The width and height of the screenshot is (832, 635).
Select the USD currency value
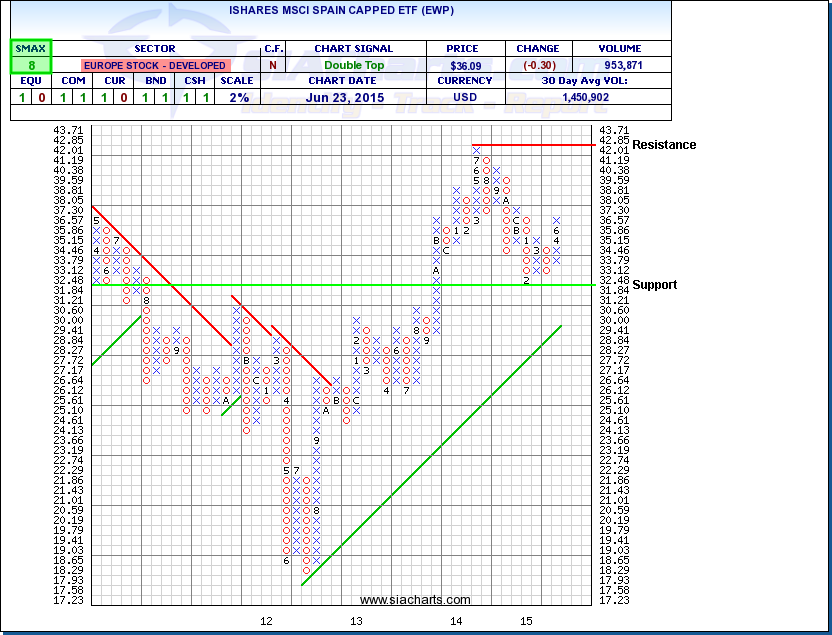pos(466,98)
